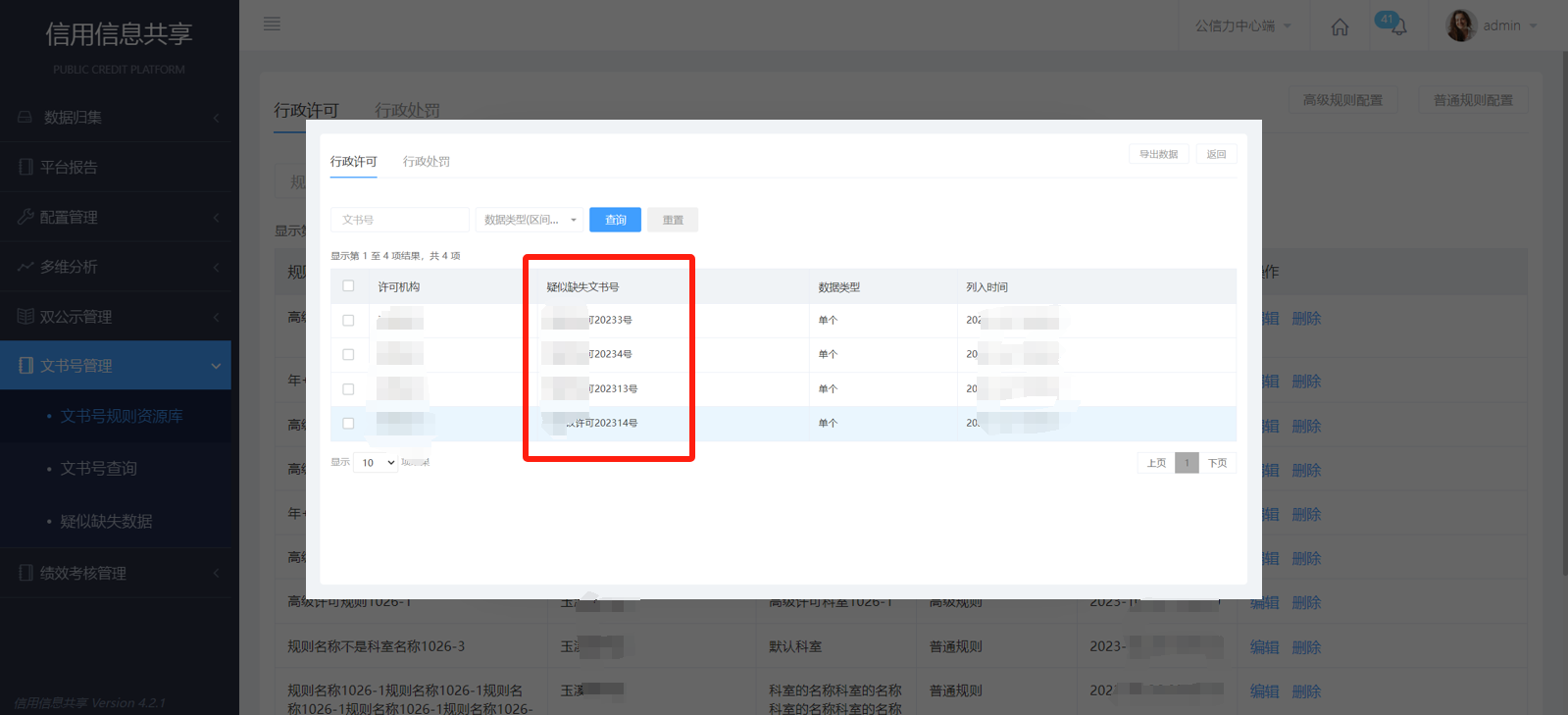Toggle the hamburger sidebar menu icon

point(272,24)
